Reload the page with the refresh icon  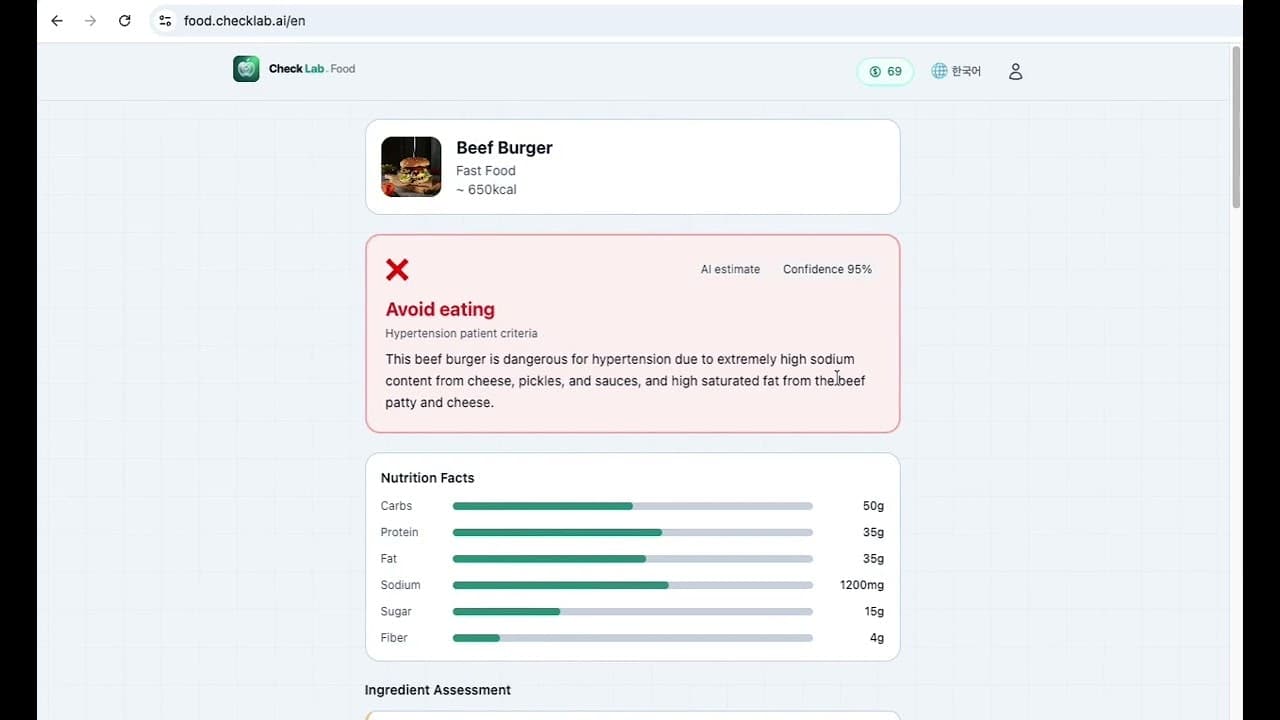(x=124, y=21)
